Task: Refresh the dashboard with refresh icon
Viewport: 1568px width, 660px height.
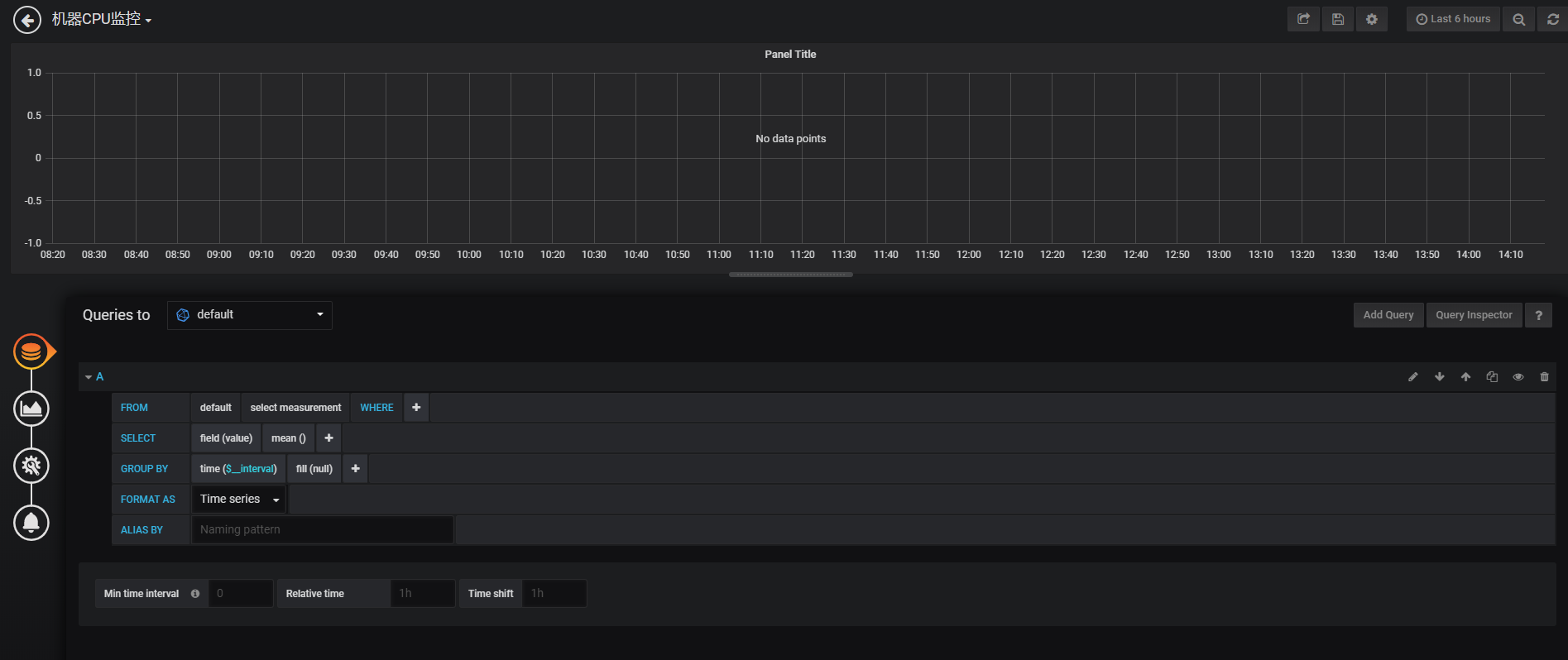Action: click(1552, 19)
